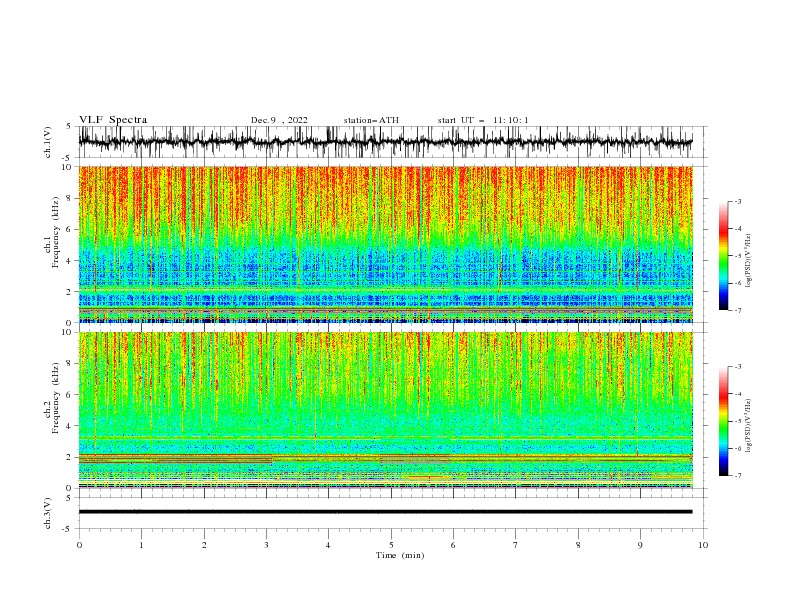This screenshot has height=612, width=792.
Task: Click the time axis tick label "0"
Action: pyautogui.click(x=79, y=545)
